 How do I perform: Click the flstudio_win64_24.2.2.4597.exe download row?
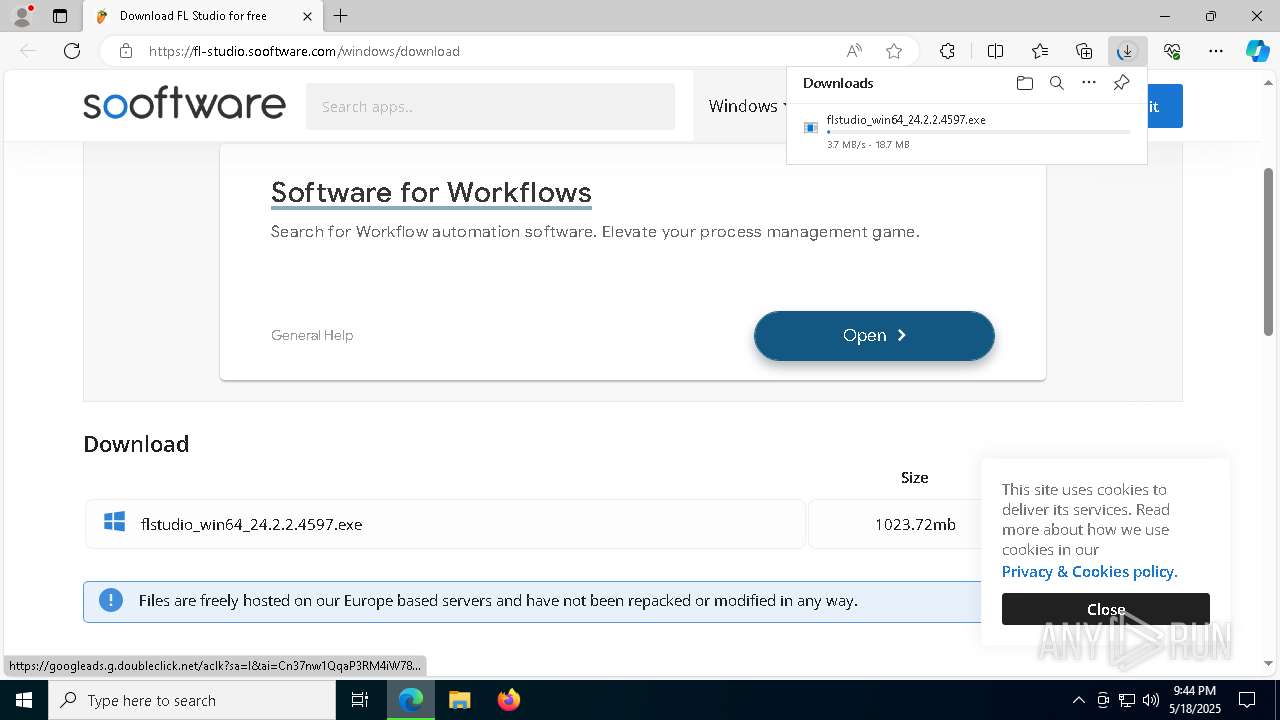(445, 524)
